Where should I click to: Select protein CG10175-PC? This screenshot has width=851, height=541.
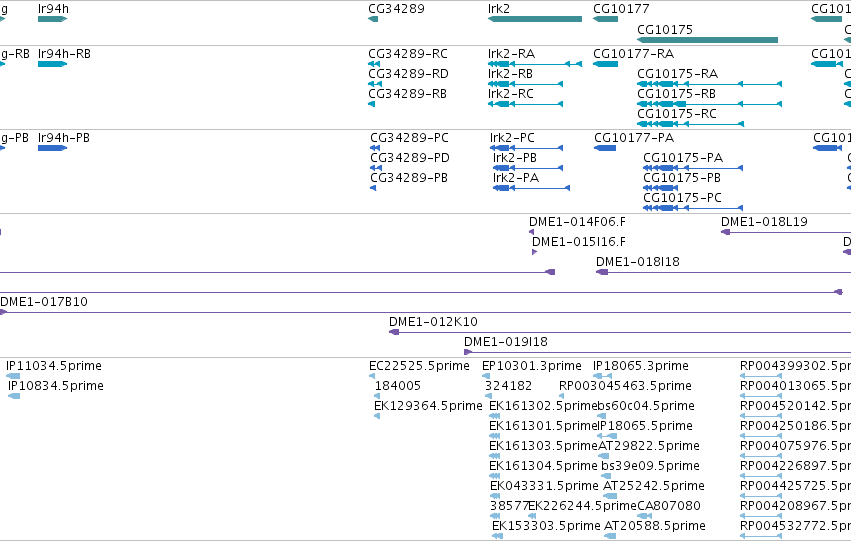(682, 198)
